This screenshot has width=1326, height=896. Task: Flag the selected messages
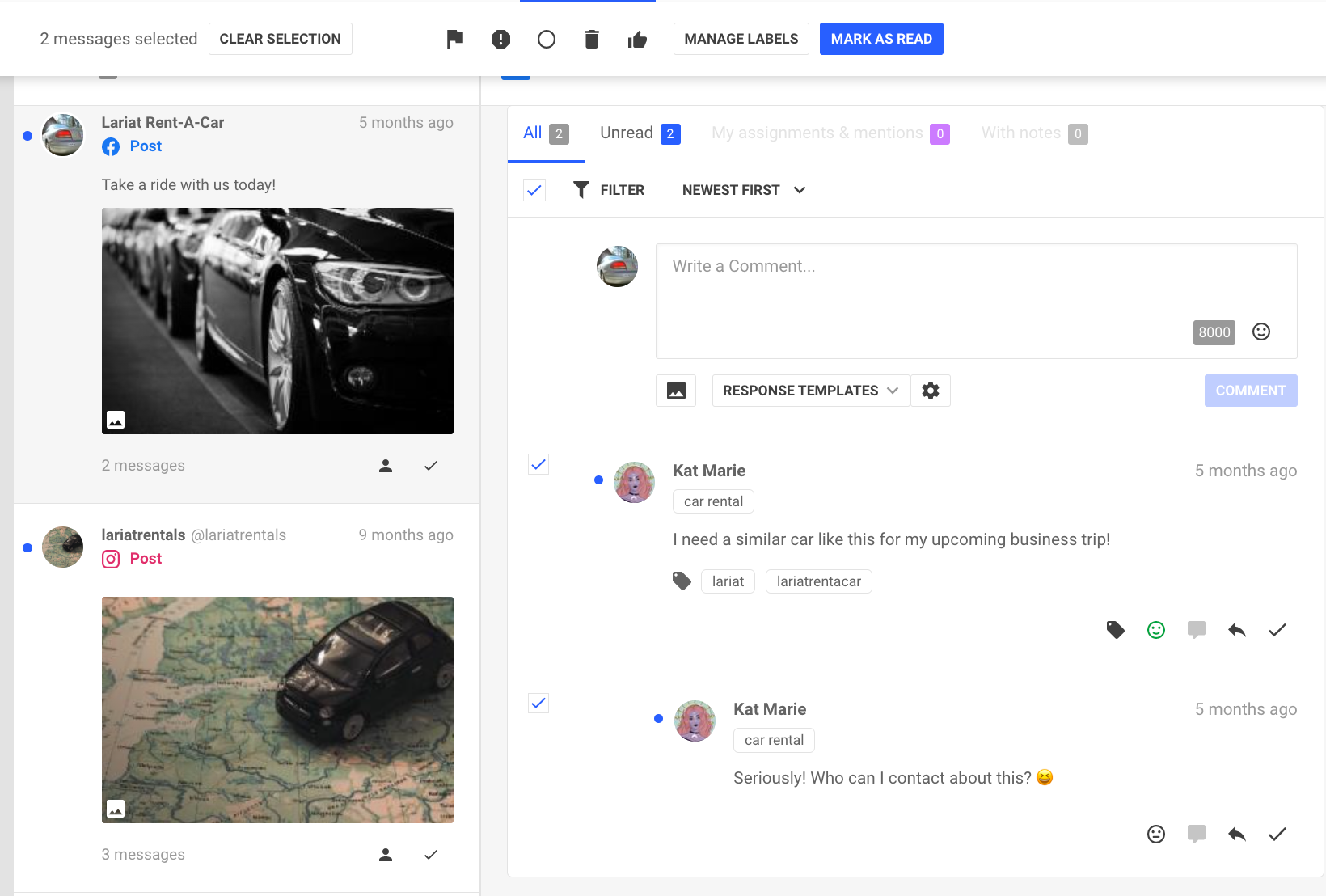455,39
